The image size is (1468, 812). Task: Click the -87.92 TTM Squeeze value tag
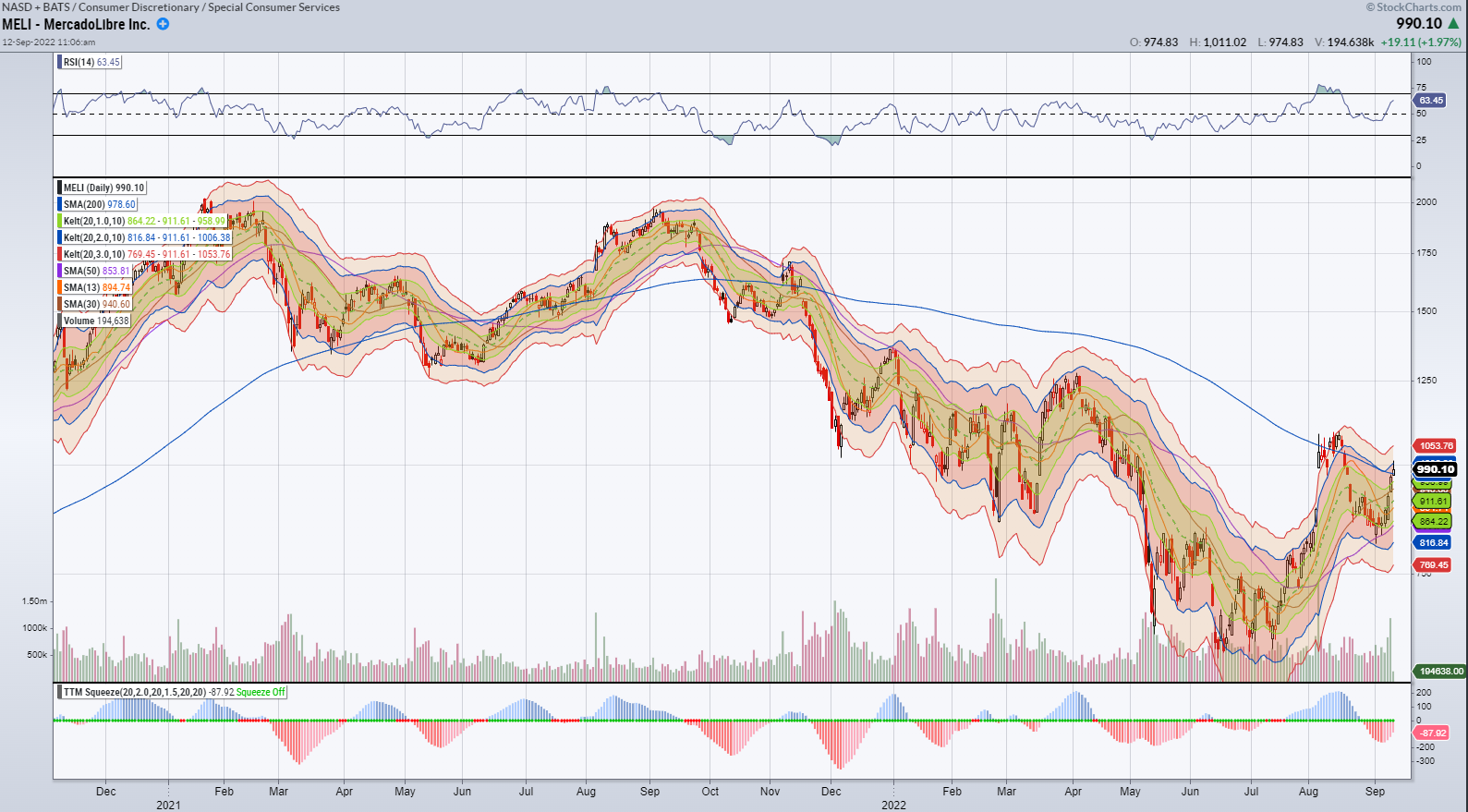pos(1431,733)
